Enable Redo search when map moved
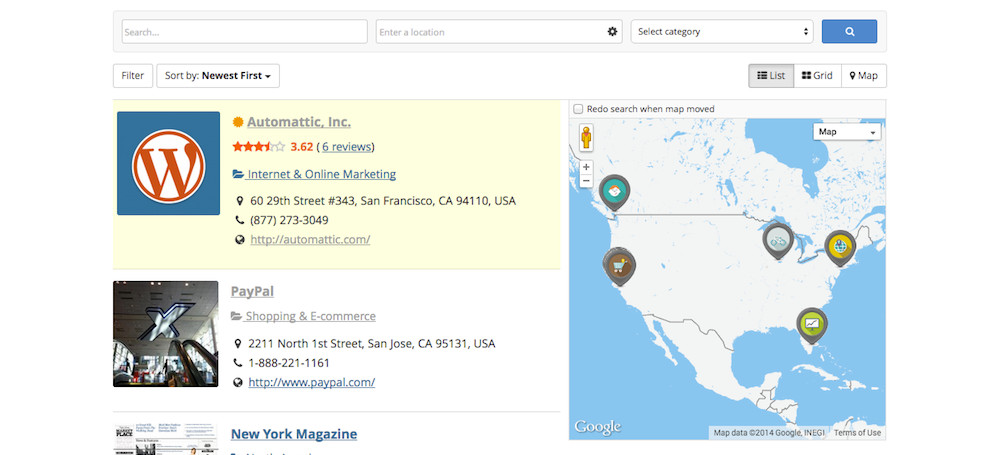The image size is (1000, 455). coord(578,109)
